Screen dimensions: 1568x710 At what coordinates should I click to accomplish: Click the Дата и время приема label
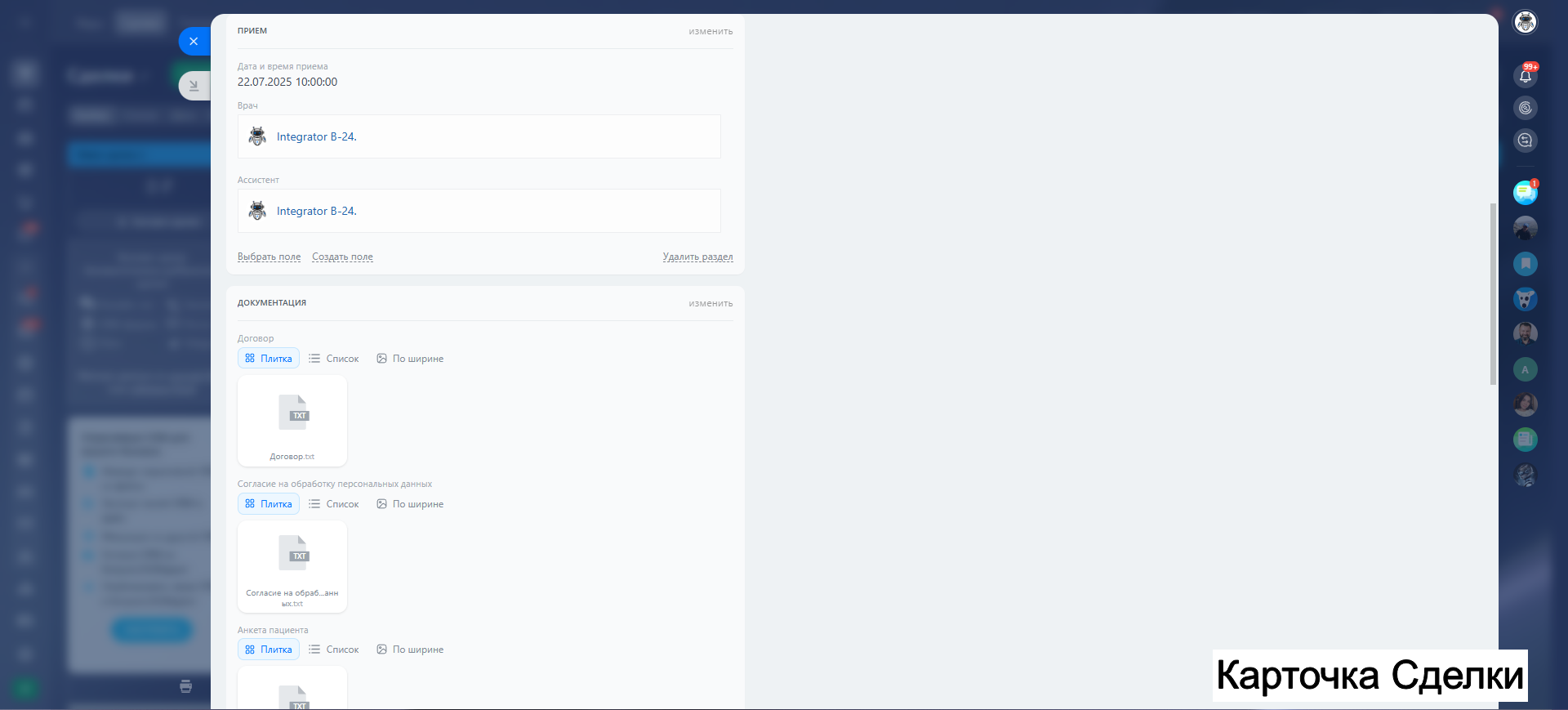click(283, 67)
